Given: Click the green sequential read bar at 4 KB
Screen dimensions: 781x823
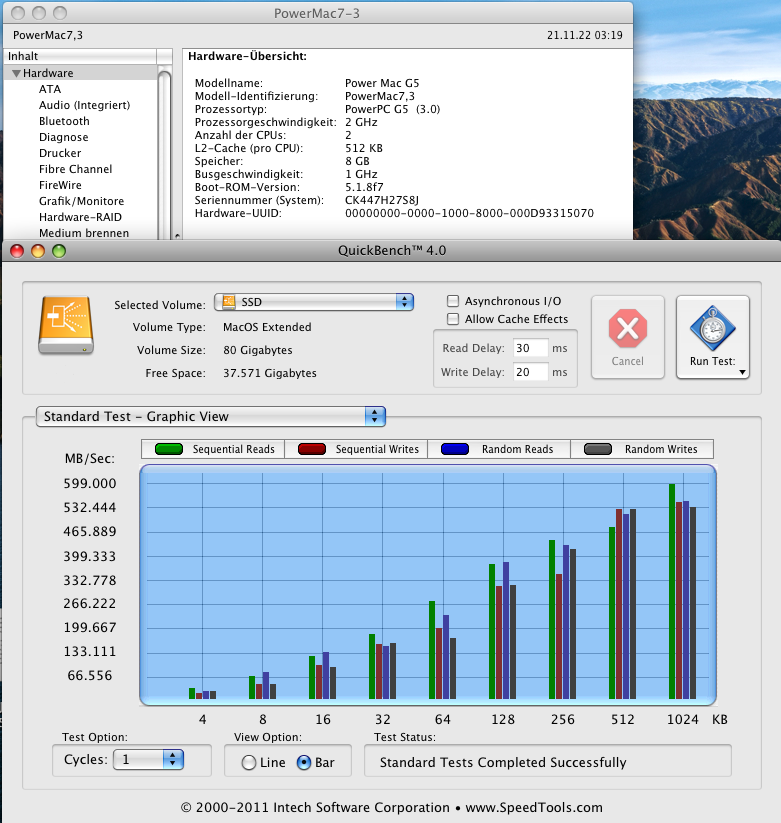Looking at the screenshot, I should point(192,693).
